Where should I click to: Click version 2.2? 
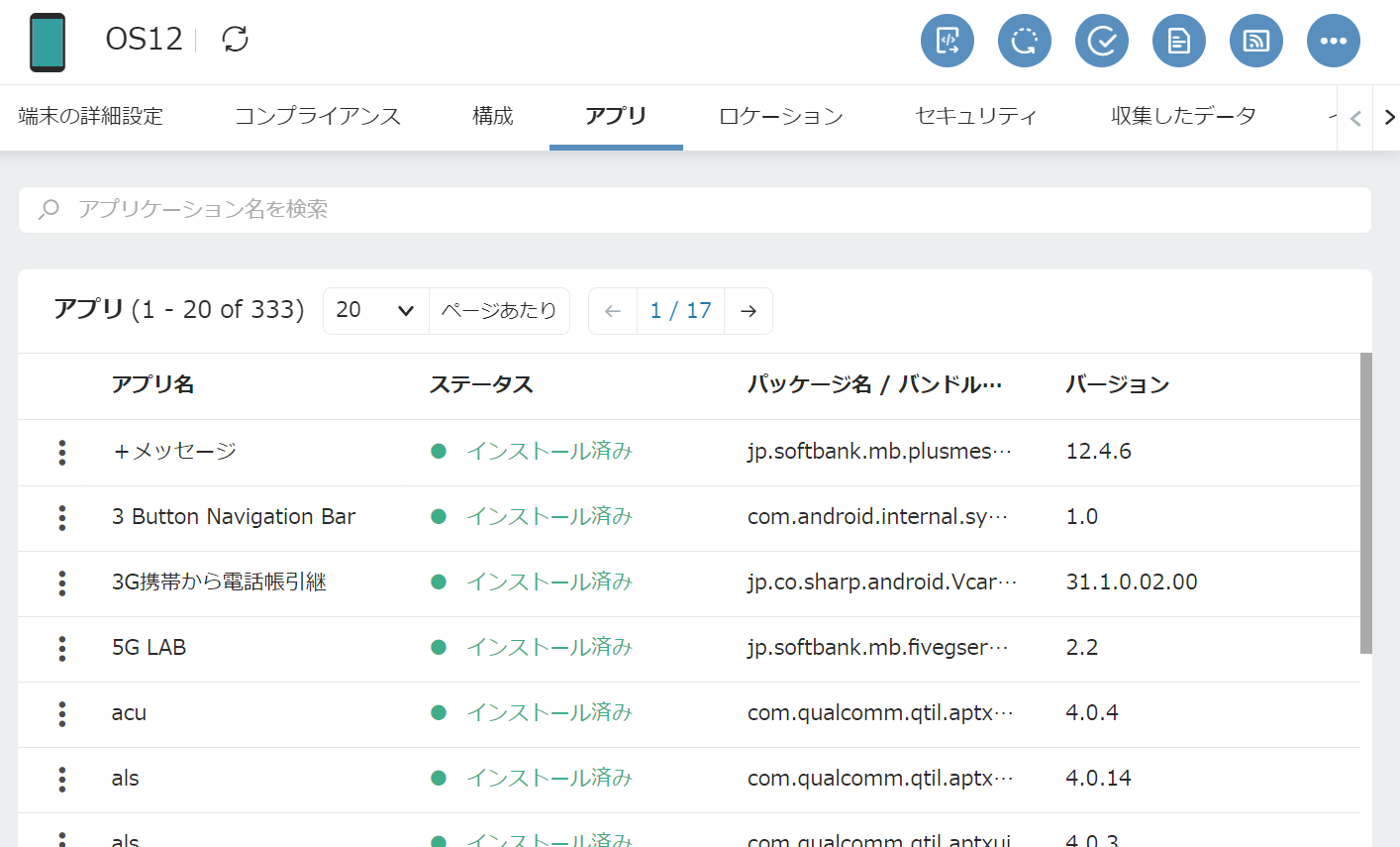point(1081,648)
